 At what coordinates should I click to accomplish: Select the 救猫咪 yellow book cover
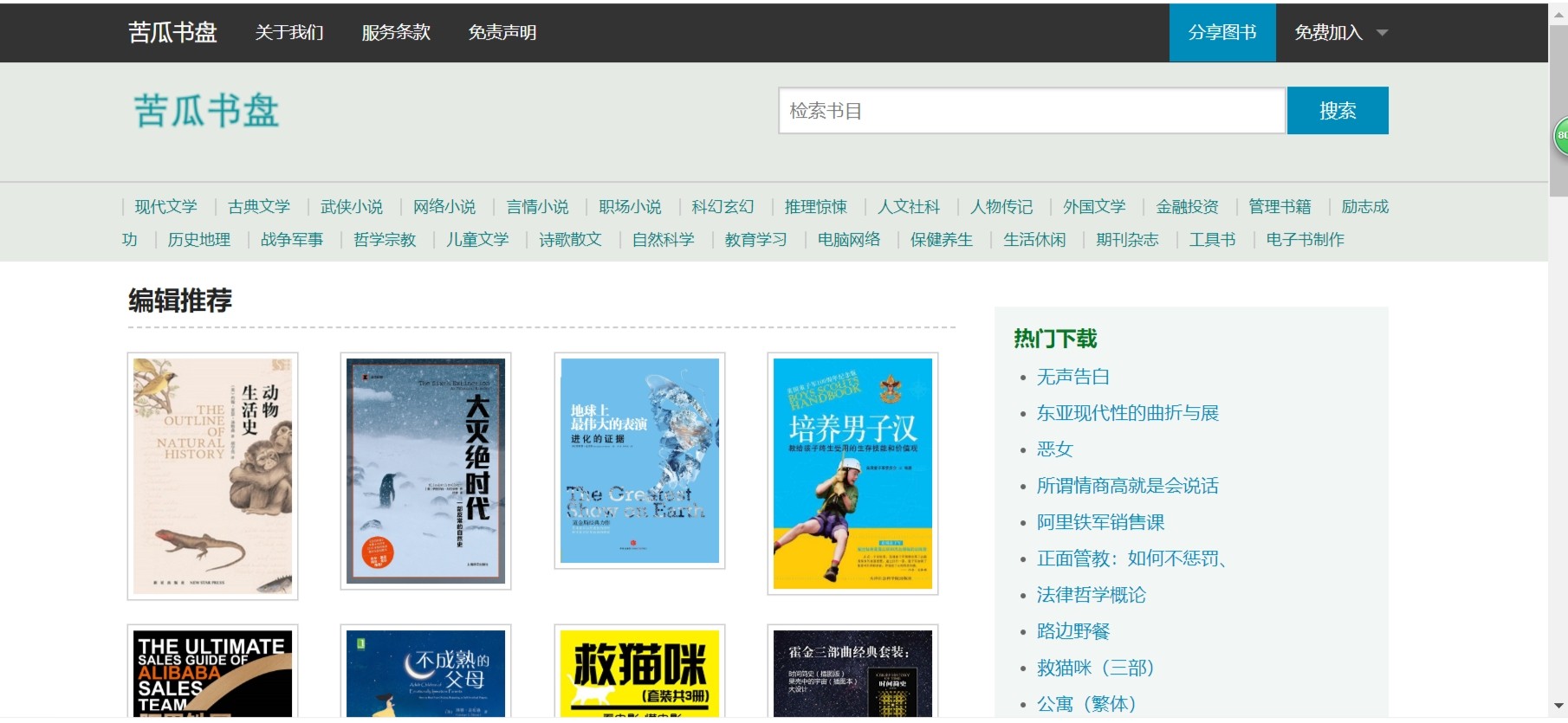(639, 672)
